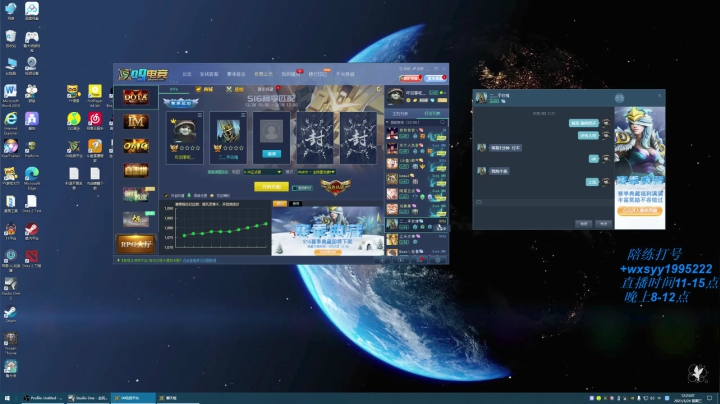Image resolution: width=720 pixels, height=404 pixels.
Task: Click the first locked 封 team slot
Action: pos(315,138)
